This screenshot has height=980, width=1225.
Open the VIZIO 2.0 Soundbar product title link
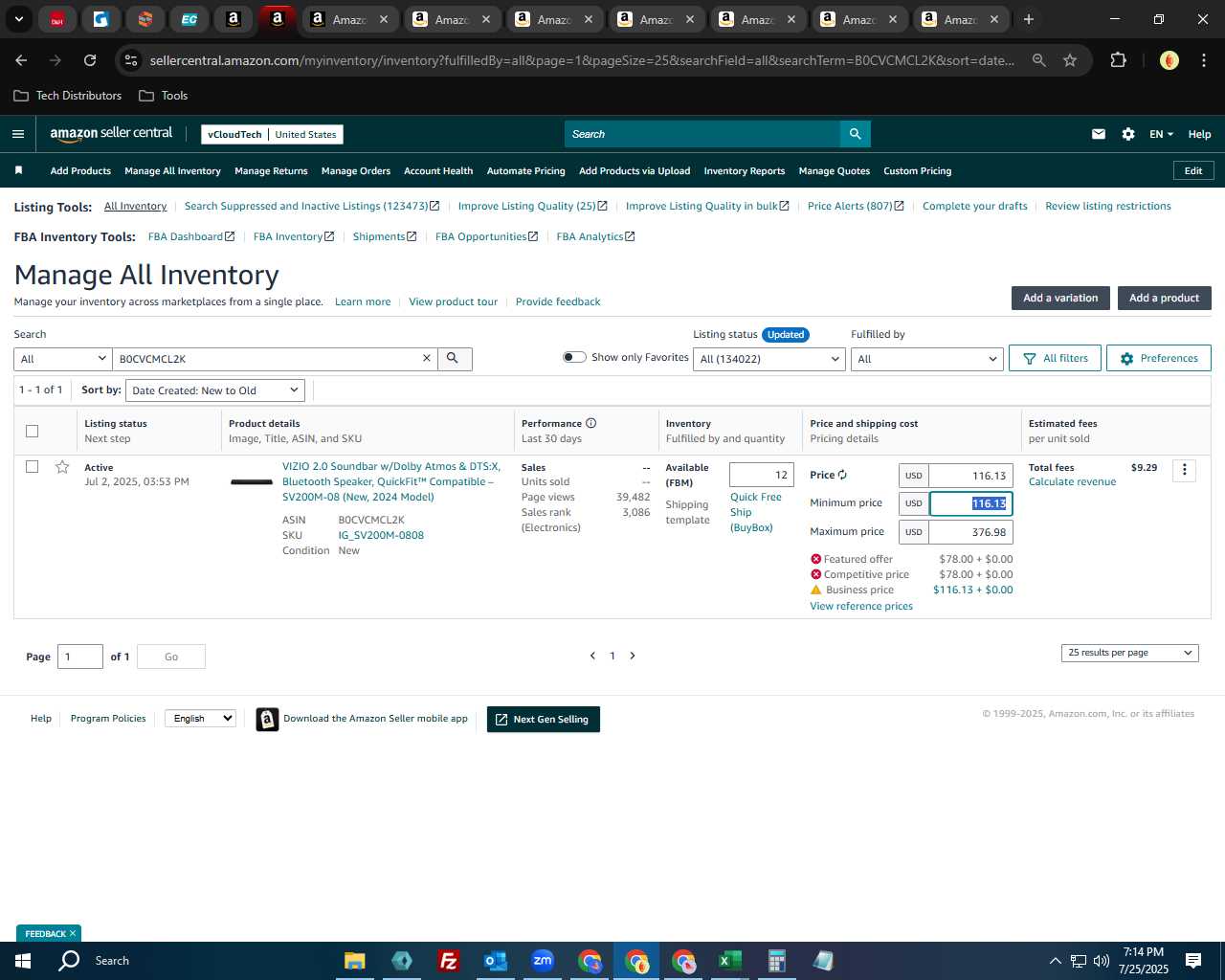click(x=390, y=481)
